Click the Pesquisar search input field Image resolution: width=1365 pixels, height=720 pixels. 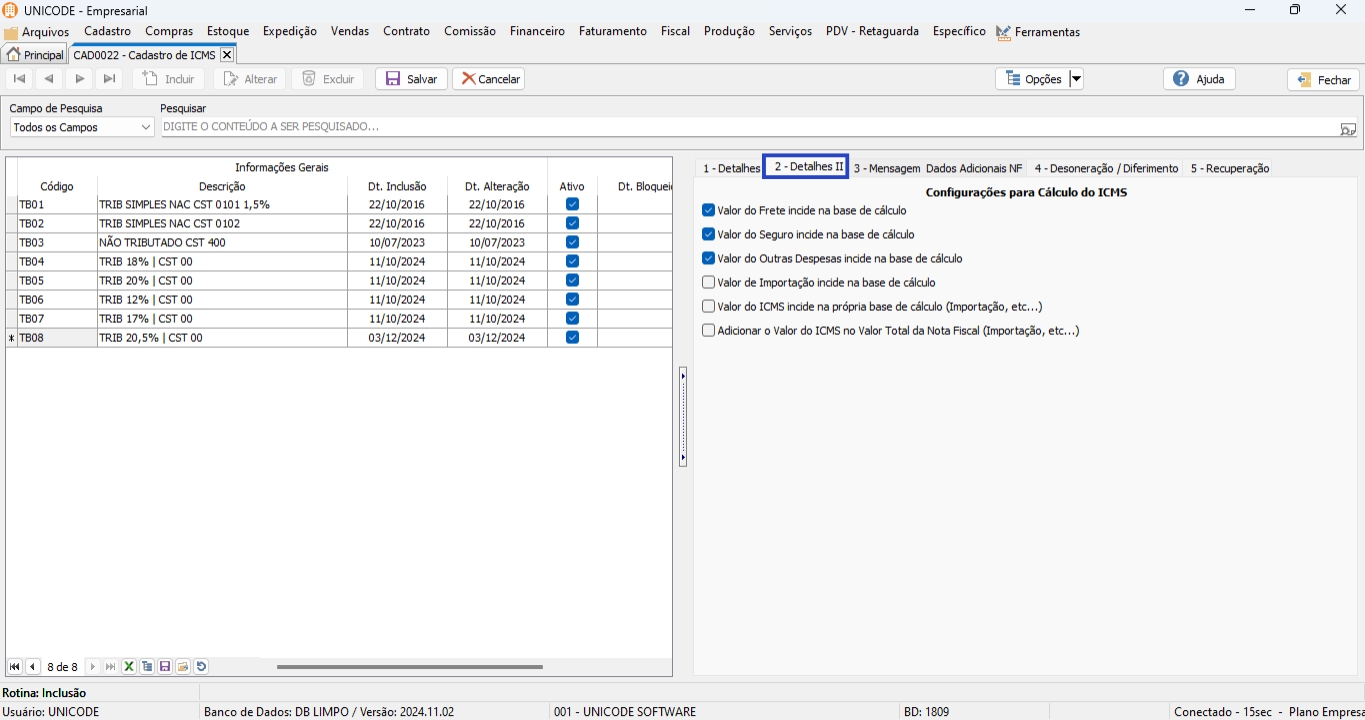pyautogui.click(x=740, y=127)
